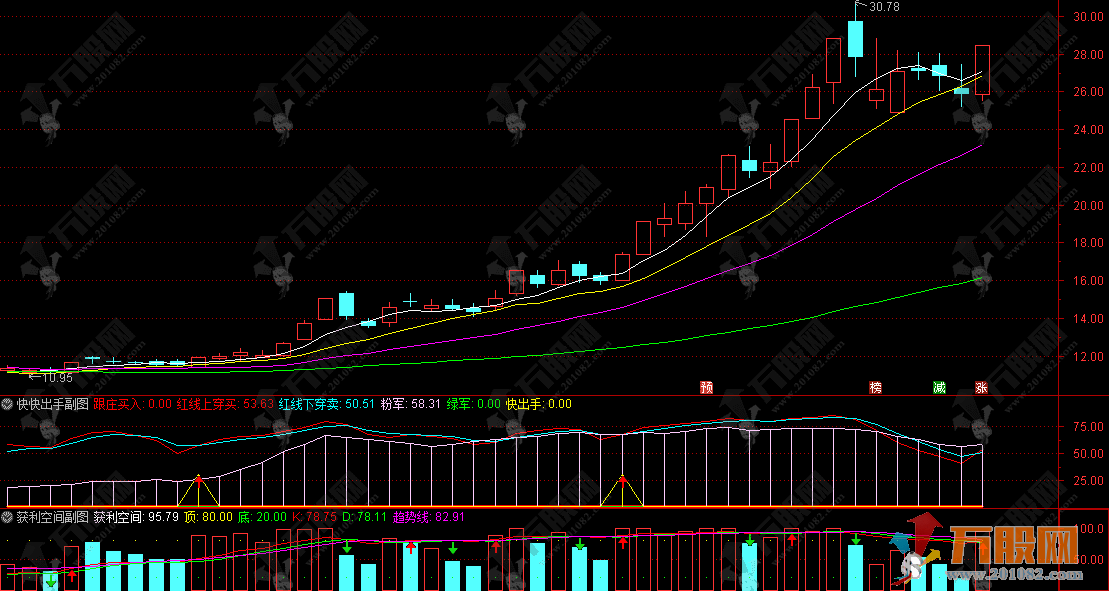The height and width of the screenshot is (591, 1109).
Task: Click the red 预 info marker
Action: [706, 387]
